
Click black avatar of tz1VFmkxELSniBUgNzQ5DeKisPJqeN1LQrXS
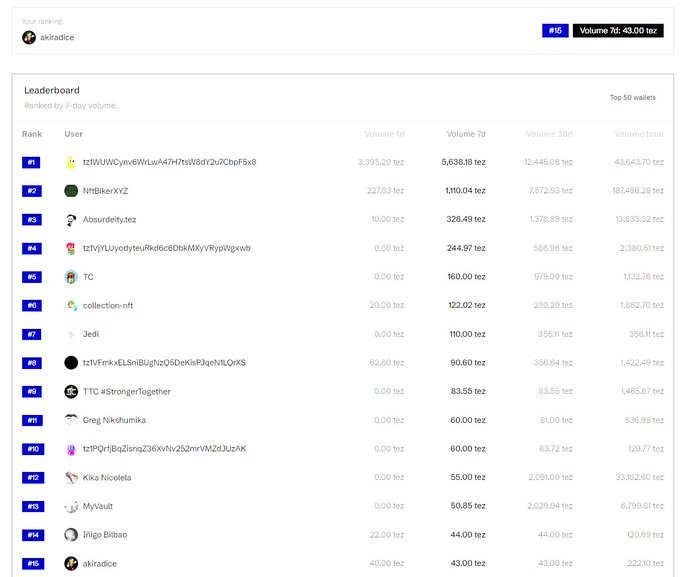tap(71, 363)
